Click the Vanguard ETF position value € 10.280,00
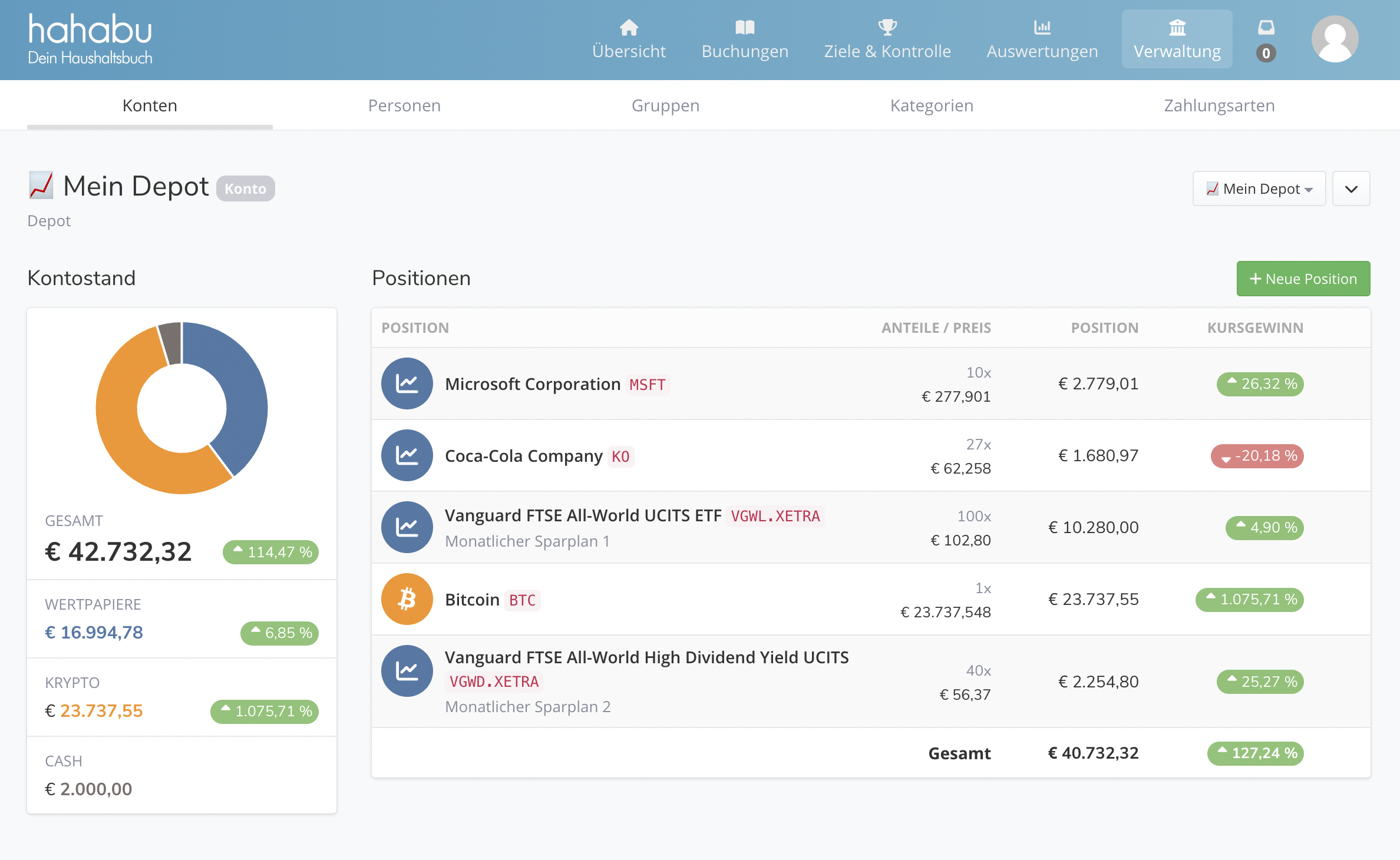Screen dimensions: 1400x860 (x=1093, y=528)
